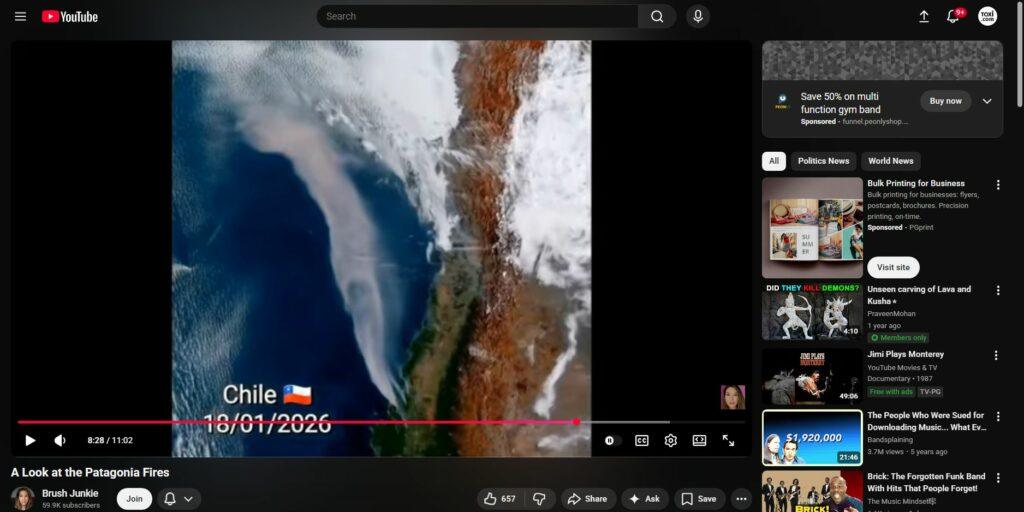
Task: Seek using the red progress bar
Action: [300, 422]
